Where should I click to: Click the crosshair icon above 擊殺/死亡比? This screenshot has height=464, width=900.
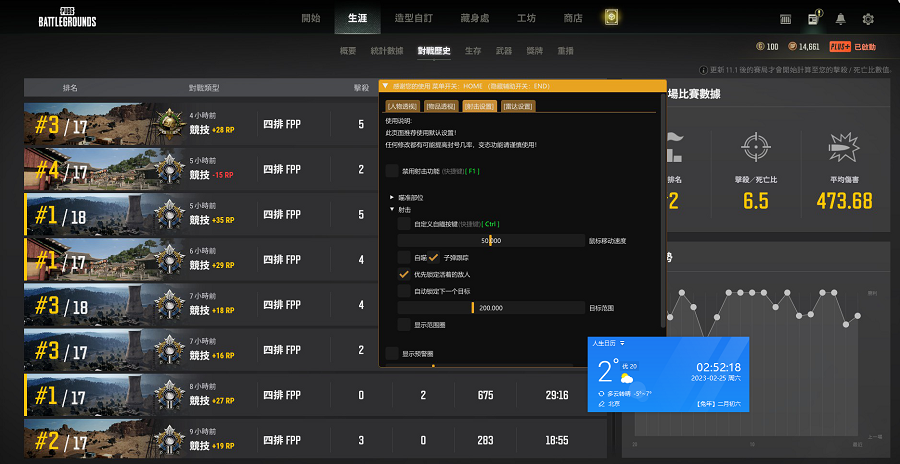(755, 147)
